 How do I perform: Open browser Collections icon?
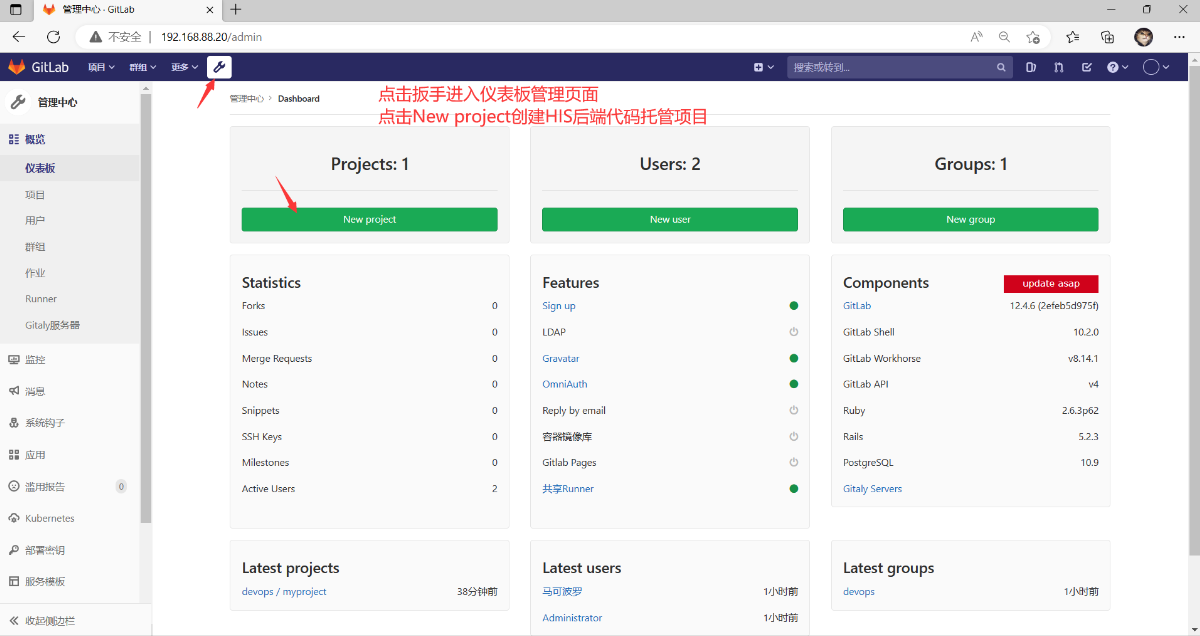click(1107, 37)
